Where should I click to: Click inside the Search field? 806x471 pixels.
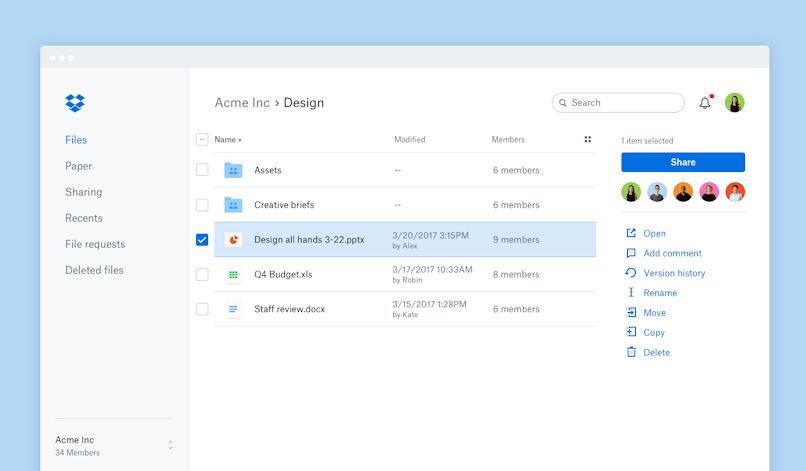pyautogui.click(x=618, y=103)
